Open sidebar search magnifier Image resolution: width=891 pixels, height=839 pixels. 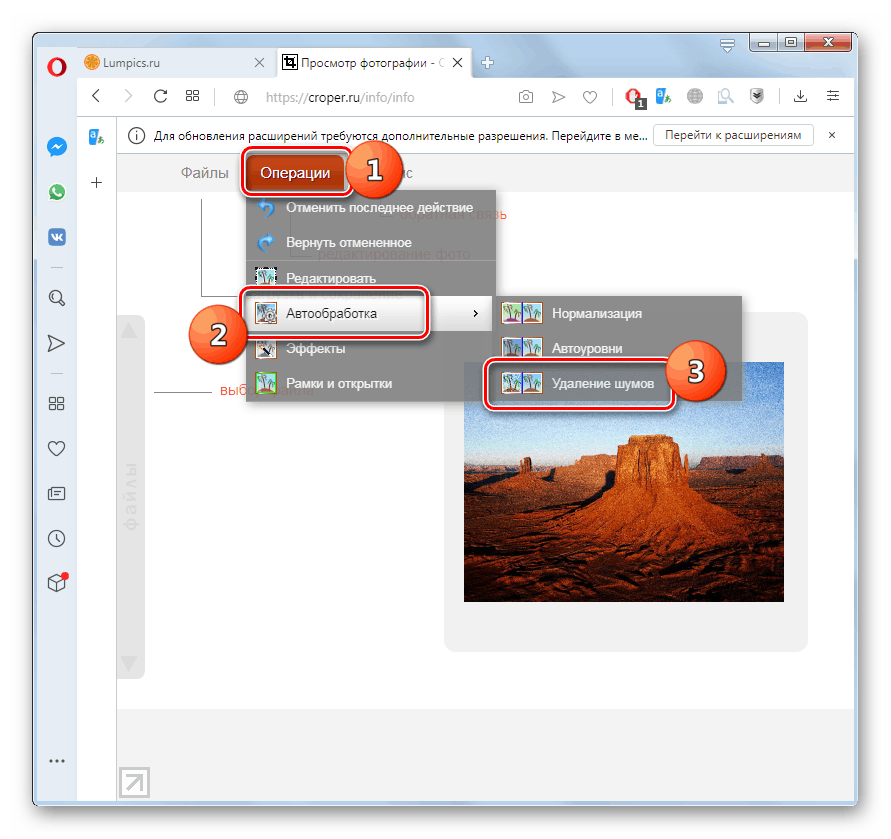pyautogui.click(x=57, y=298)
